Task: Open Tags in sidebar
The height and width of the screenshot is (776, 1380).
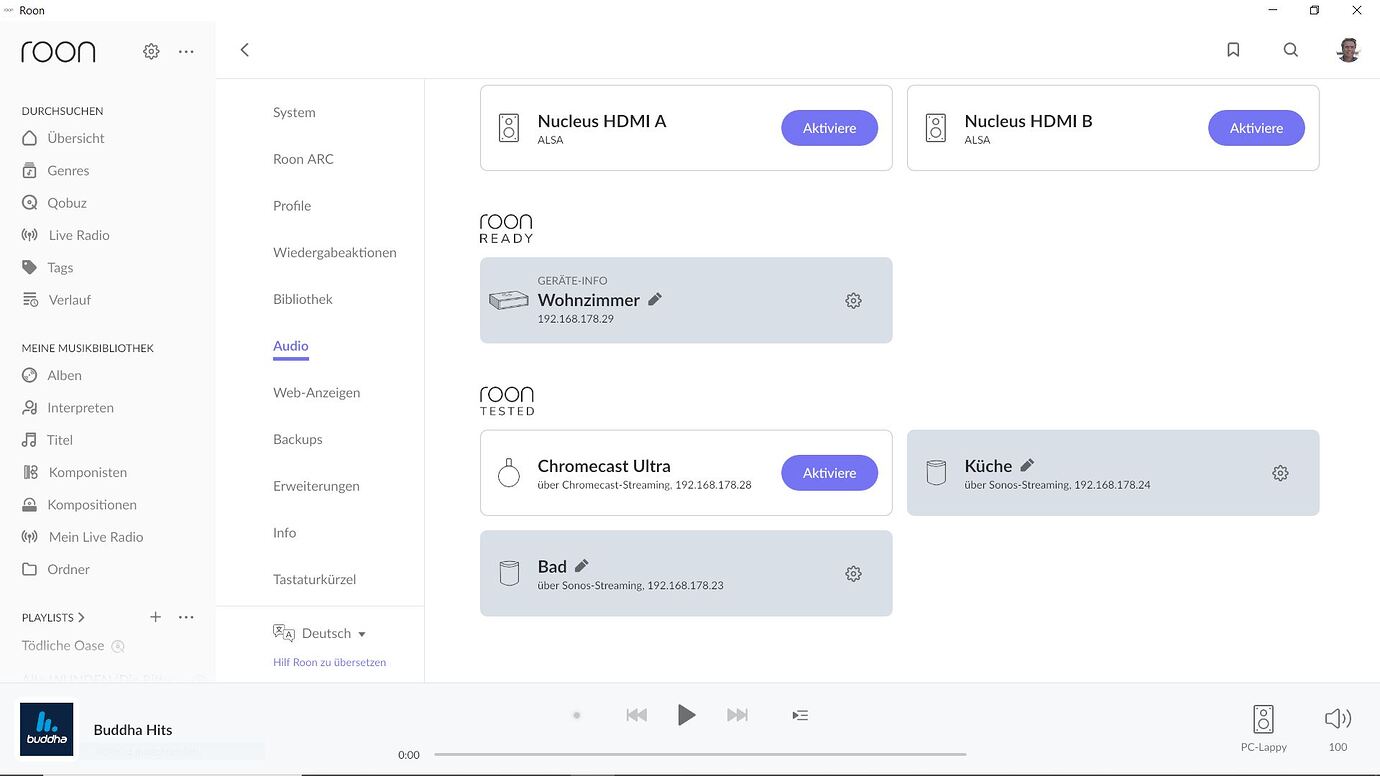Action: tap(47, 267)
